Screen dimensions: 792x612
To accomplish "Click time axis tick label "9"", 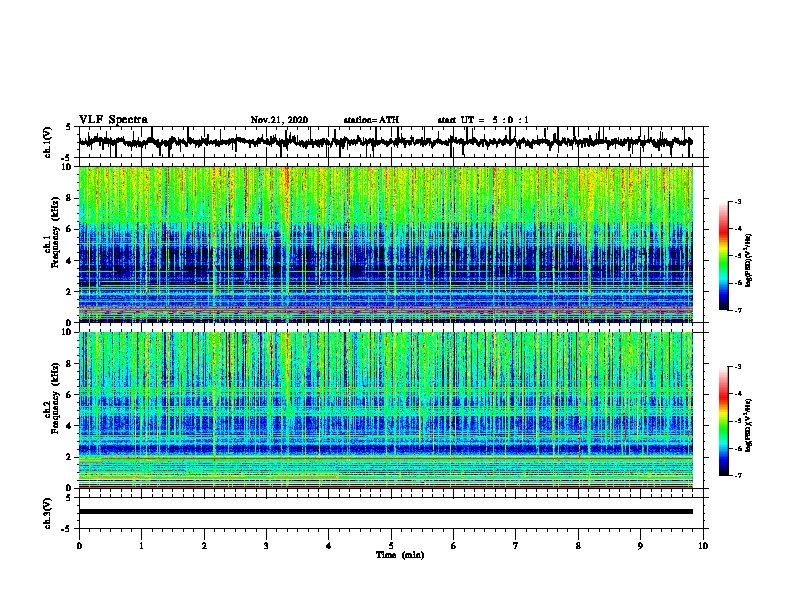I will 640,546.
